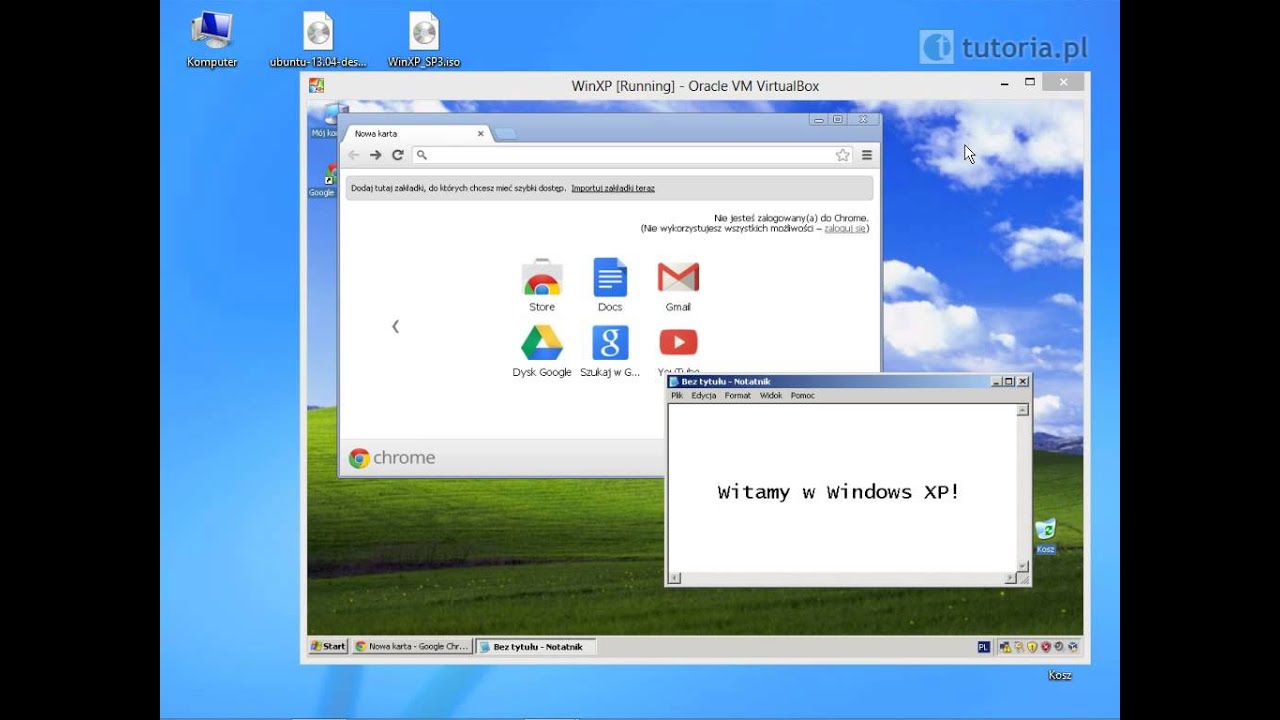Close the Nowa karta tab

480,133
